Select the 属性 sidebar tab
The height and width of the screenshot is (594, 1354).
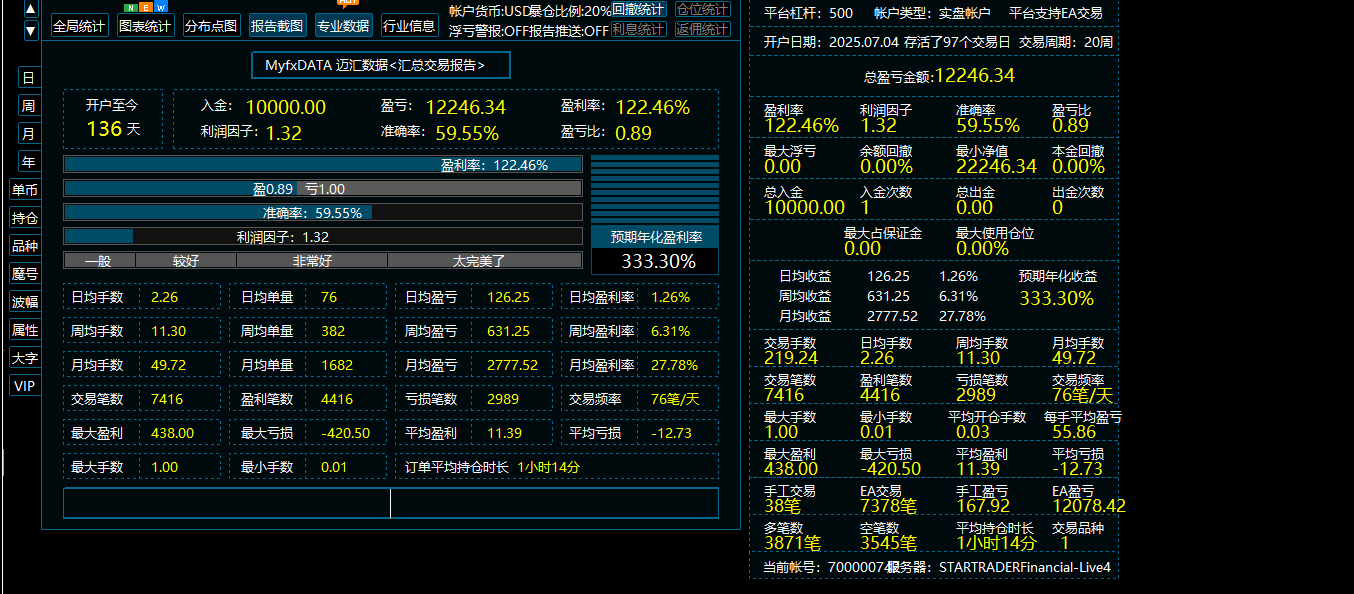coord(25,330)
